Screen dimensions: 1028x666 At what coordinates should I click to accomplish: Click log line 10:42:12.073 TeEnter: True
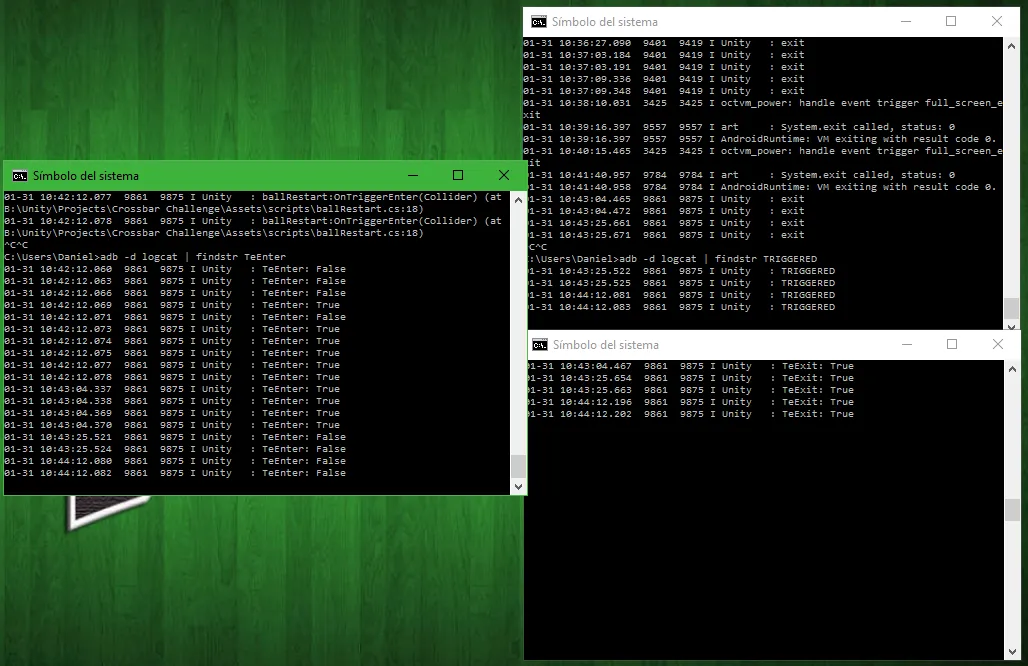172,329
